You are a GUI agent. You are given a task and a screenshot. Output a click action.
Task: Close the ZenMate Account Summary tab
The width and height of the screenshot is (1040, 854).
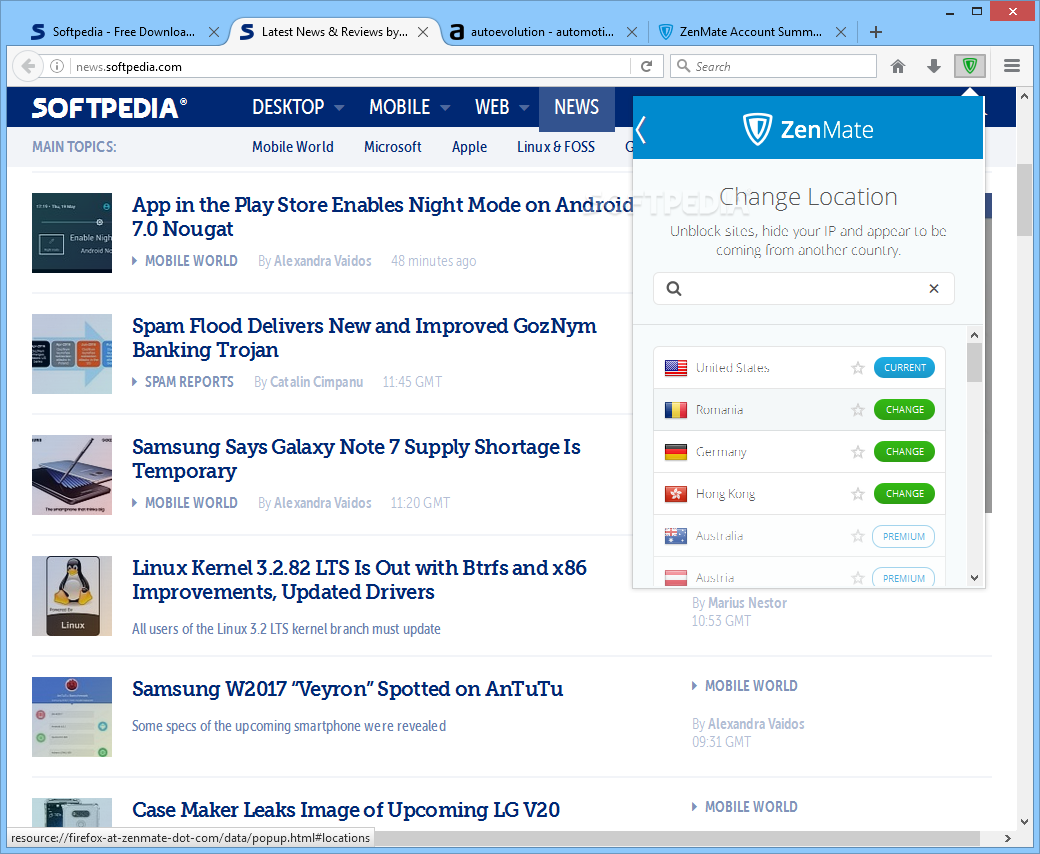tap(840, 32)
